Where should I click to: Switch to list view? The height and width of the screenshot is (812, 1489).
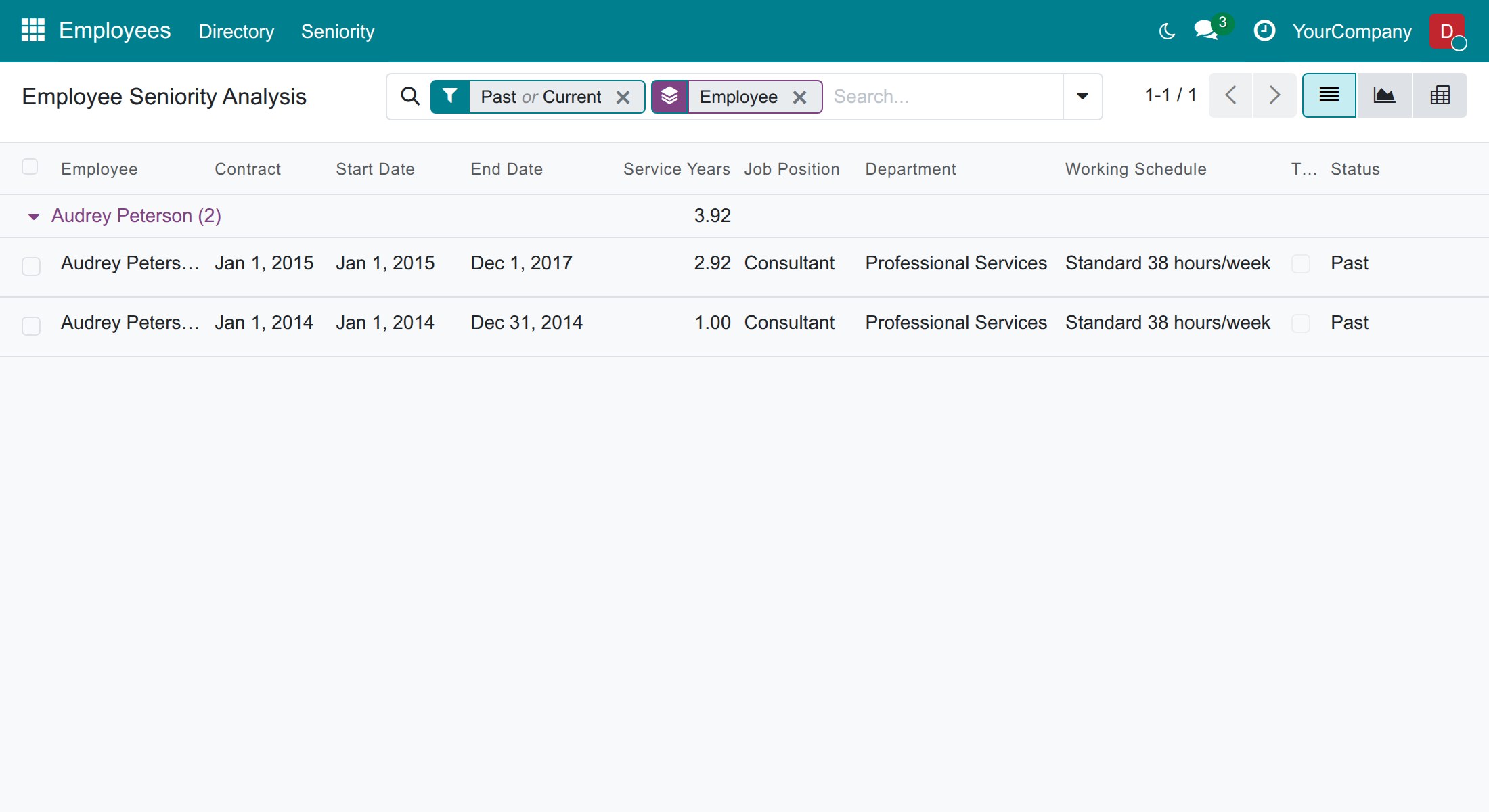tap(1329, 95)
